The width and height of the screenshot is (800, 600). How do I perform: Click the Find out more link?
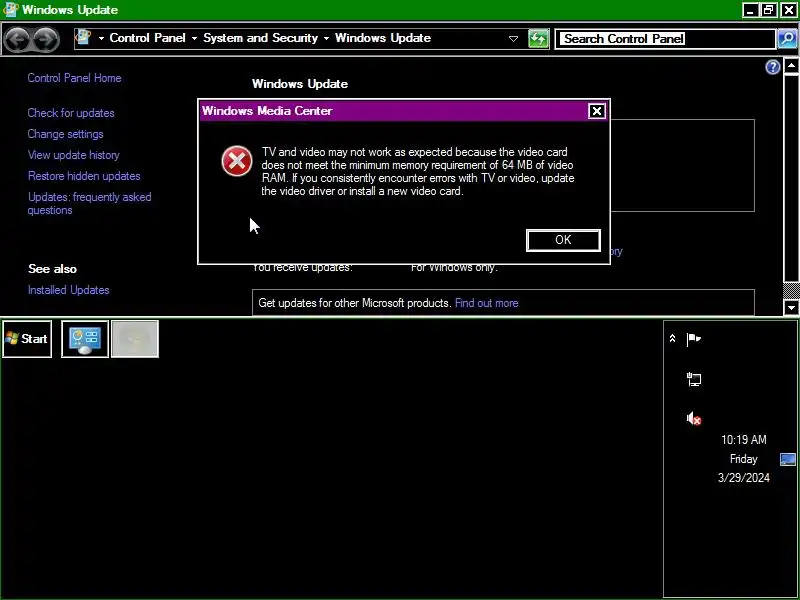tap(486, 303)
